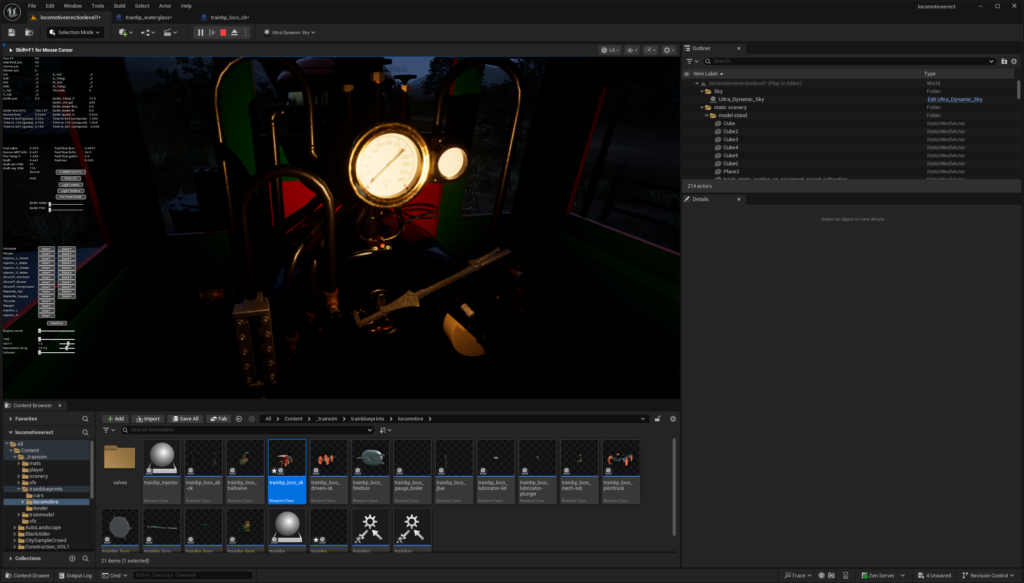
Task: Open the Lit view mode dropdown
Action: pos(612,49)
